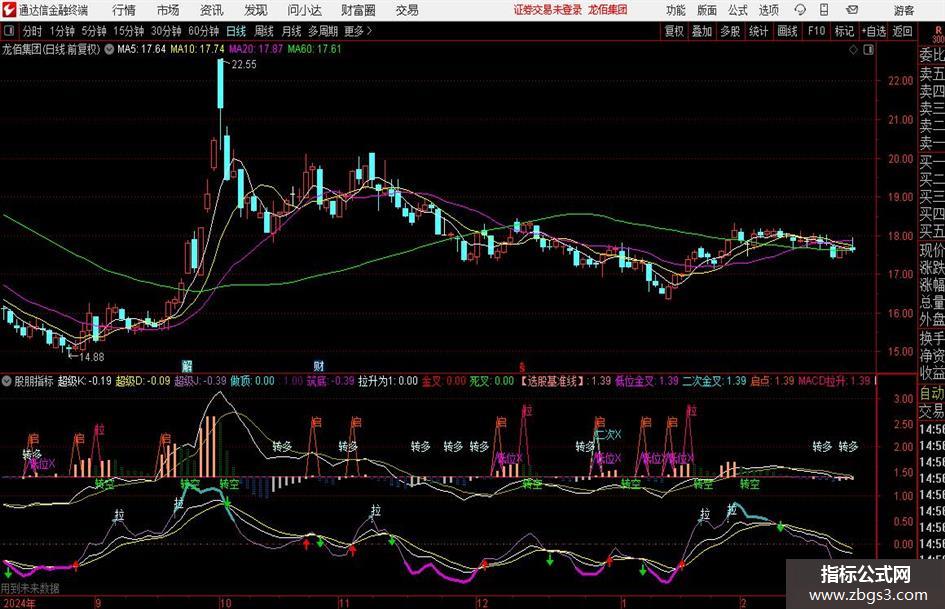Open the 功能 menu
The width and height of the screenshot is (945, 609).
[x=676, y=10]
